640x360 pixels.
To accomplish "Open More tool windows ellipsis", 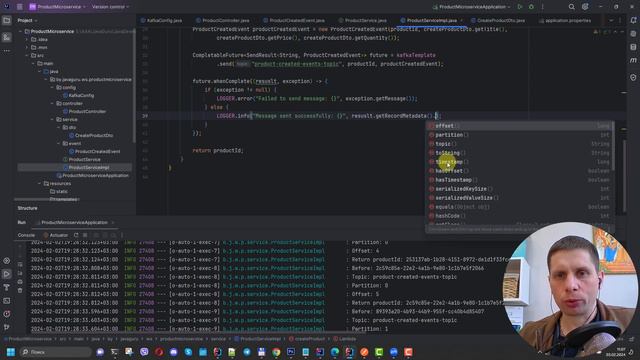I will point(7,51).
